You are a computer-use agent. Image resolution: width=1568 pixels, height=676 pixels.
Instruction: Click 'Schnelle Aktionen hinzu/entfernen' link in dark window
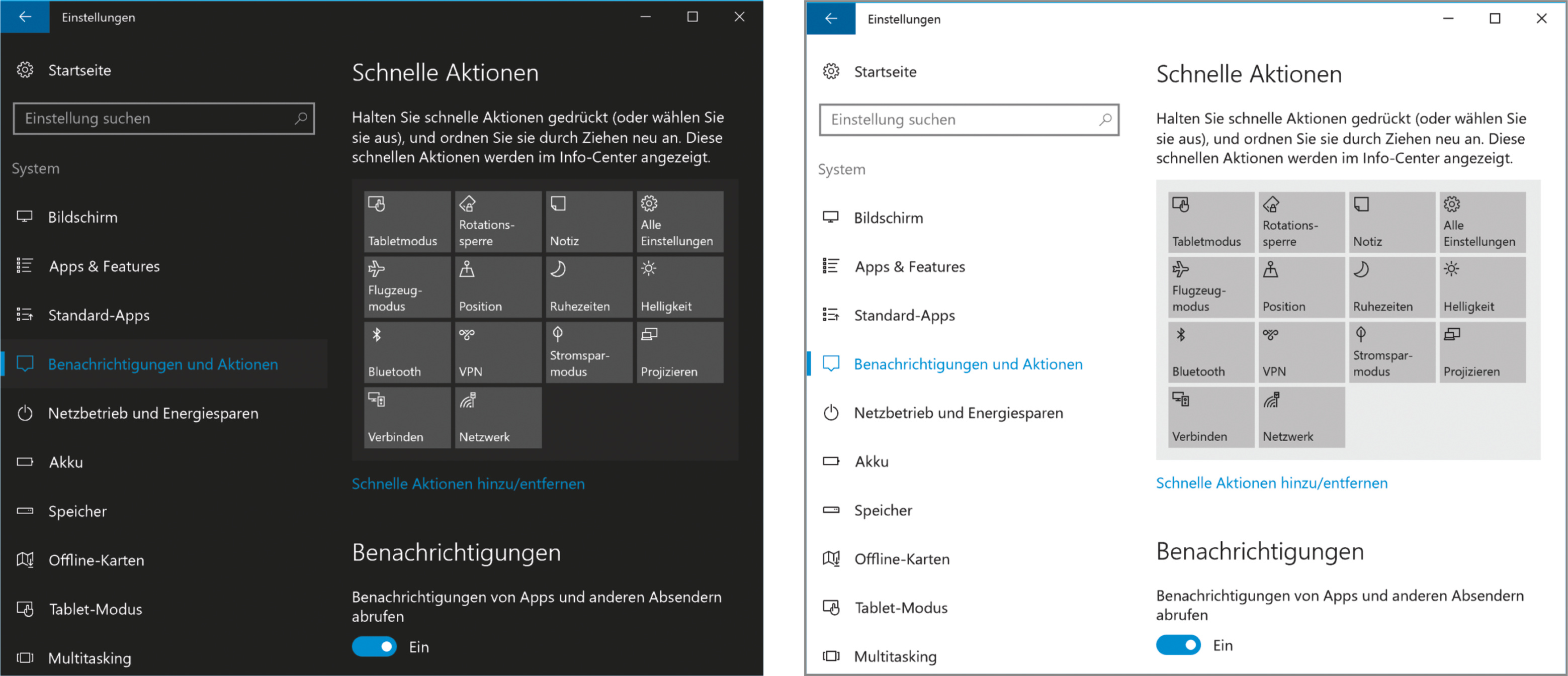point(468,484)
